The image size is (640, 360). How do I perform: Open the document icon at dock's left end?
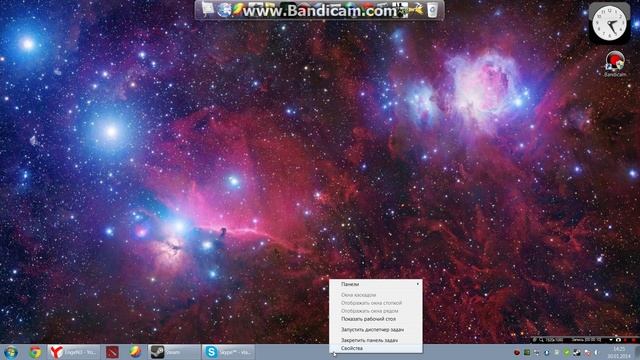coord(207,9)
